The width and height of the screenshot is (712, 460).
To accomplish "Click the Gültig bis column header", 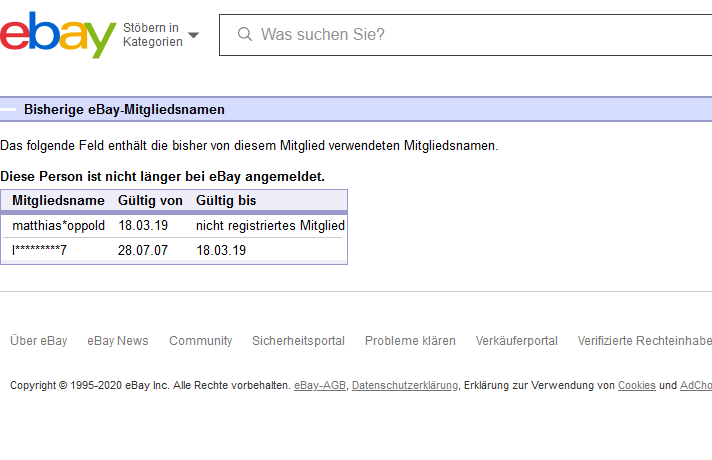I will tap(226, 200).
